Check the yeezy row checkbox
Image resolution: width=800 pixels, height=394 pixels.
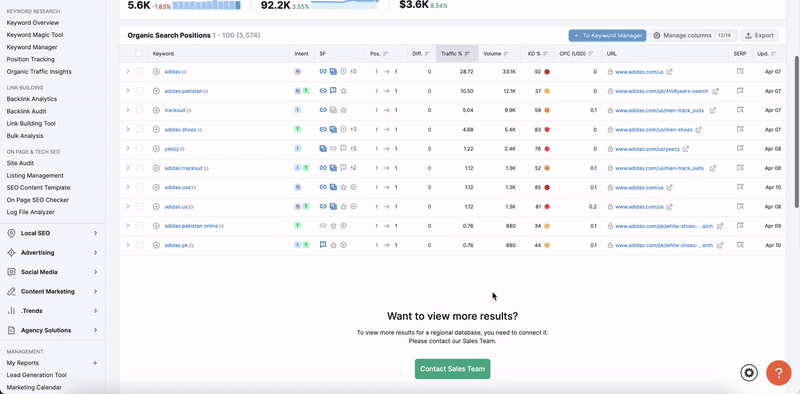click(x=139, y=149)
